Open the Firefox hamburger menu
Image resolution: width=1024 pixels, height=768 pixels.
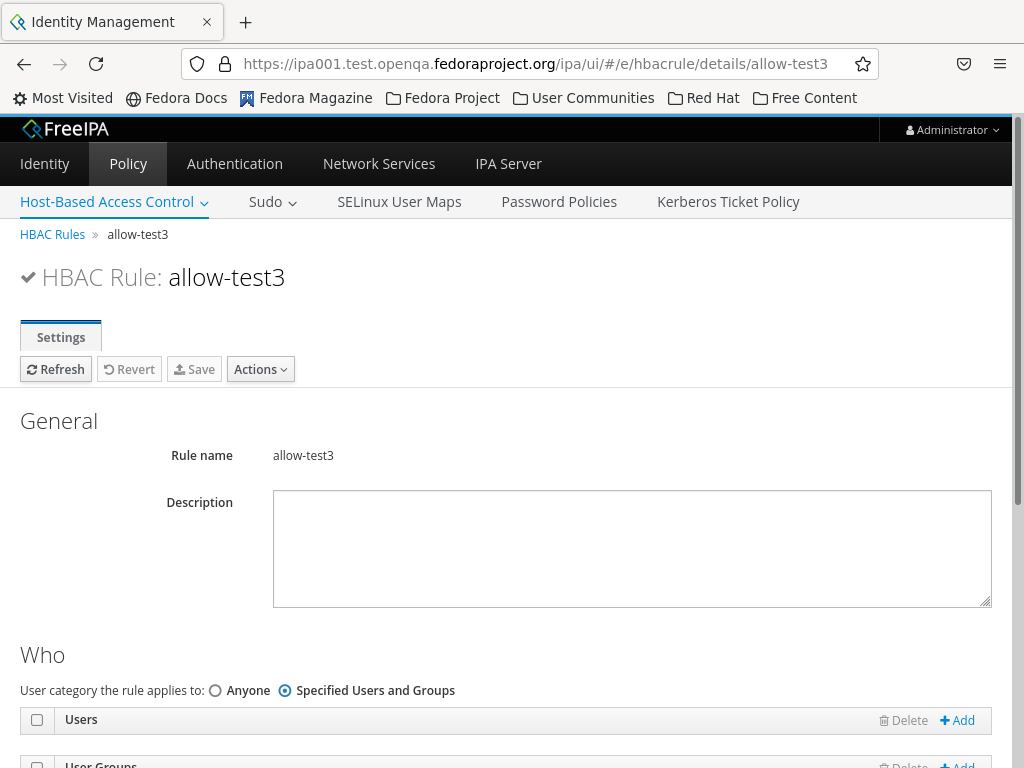[x=1000, y=64]
